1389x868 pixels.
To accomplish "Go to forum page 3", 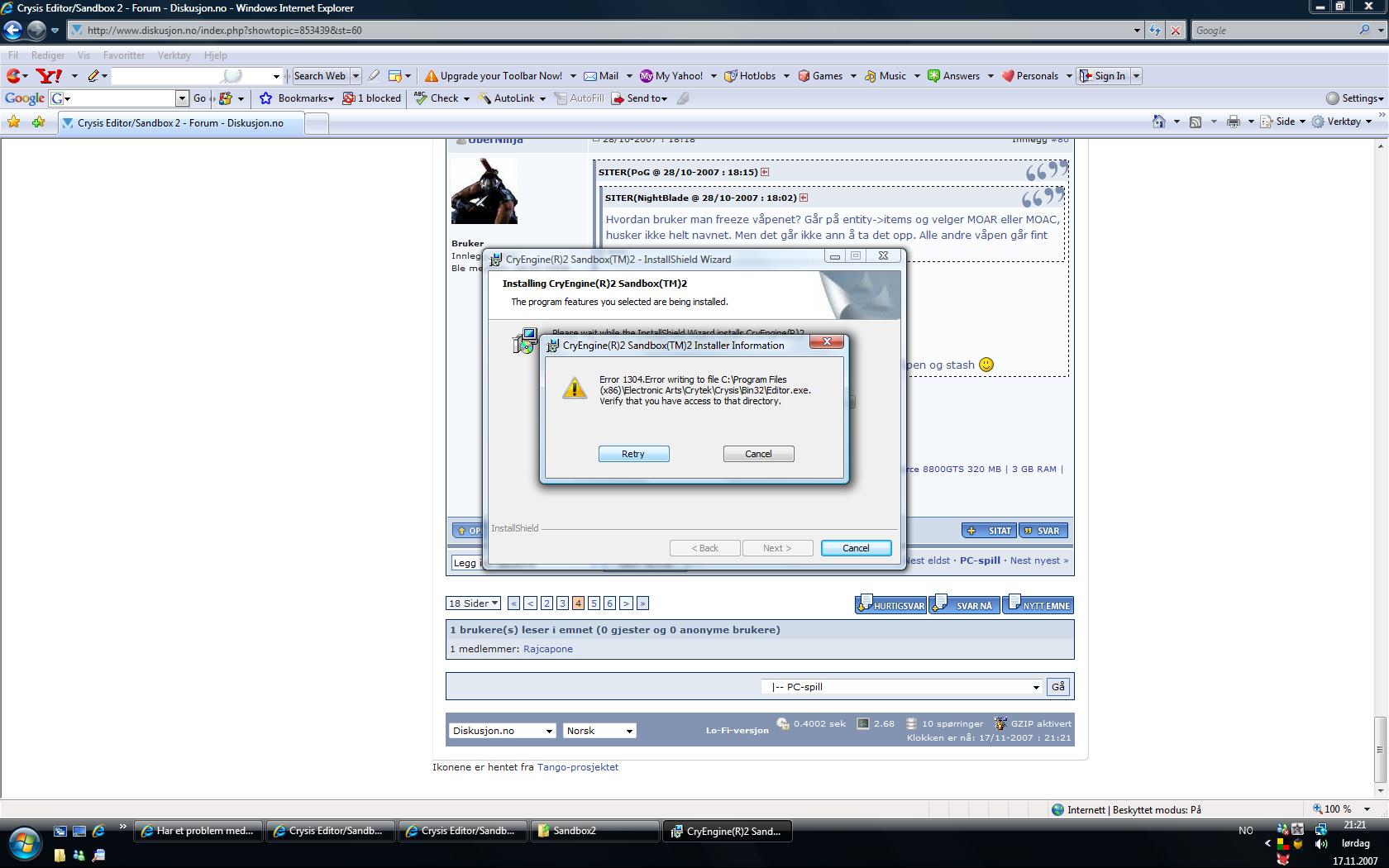I will (x=562, y=603).
